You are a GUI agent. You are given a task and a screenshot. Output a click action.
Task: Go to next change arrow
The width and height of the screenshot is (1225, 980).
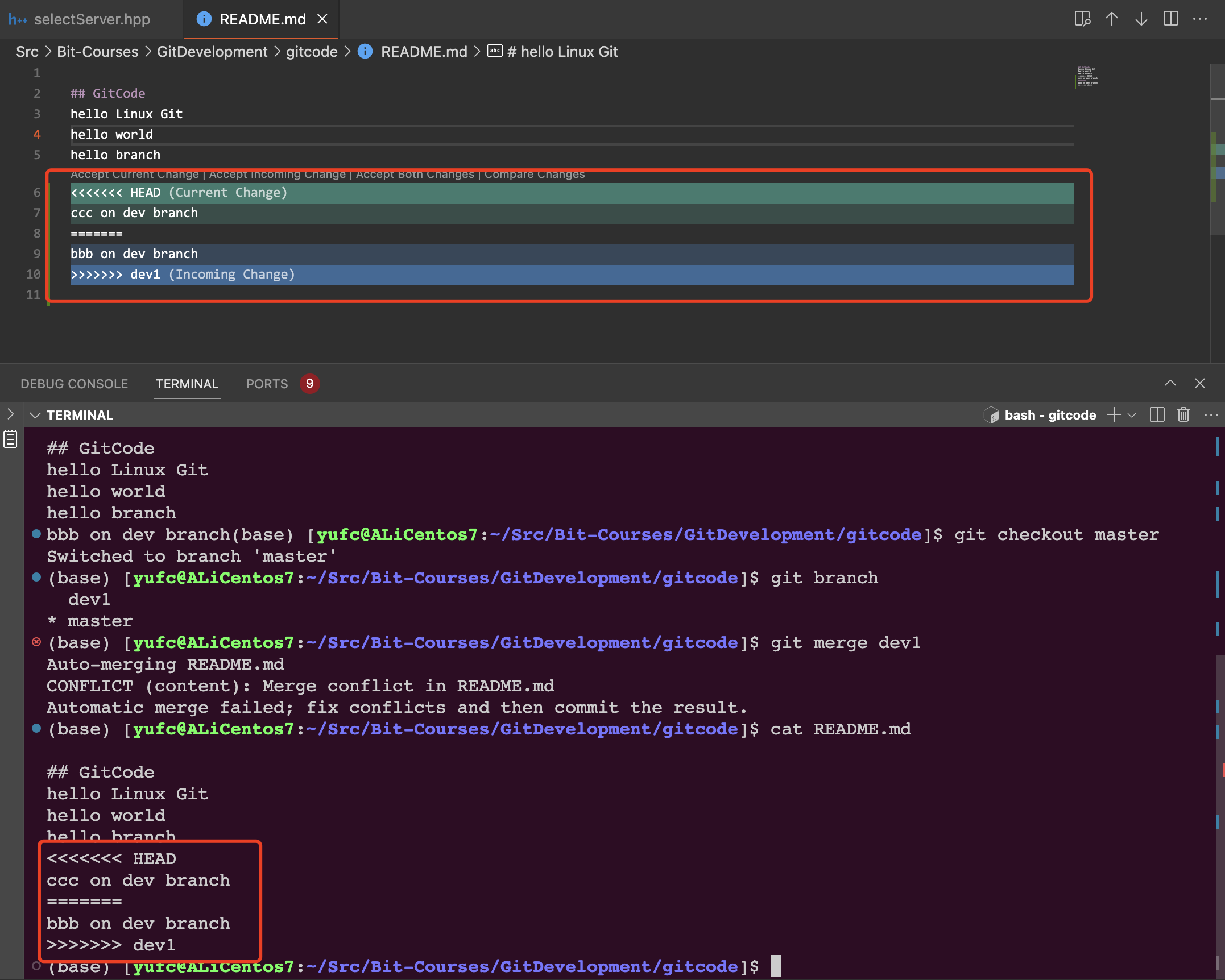pyautogui.click(x=1141, y=19)
